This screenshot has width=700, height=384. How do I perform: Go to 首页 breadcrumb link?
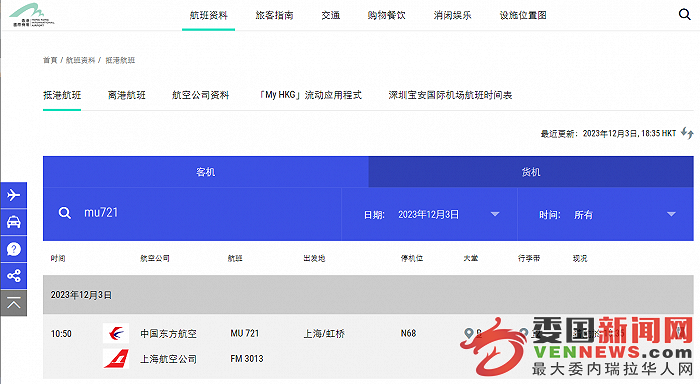pos(50,60)
